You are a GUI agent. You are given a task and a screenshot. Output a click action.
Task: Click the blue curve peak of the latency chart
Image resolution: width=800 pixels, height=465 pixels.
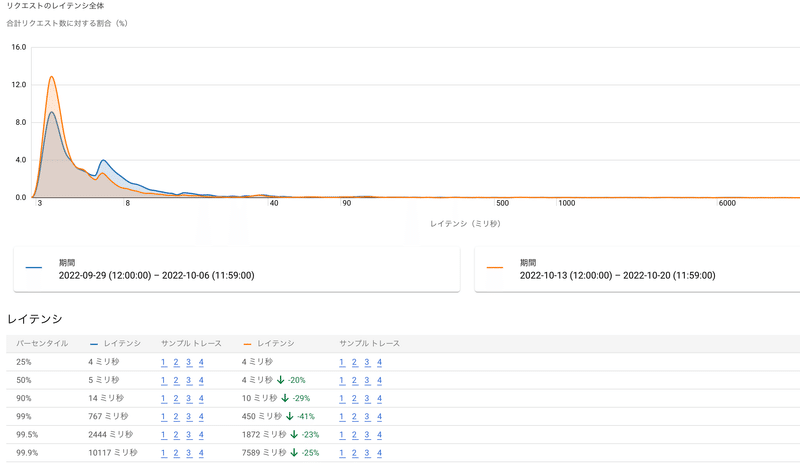coord(52,112)
